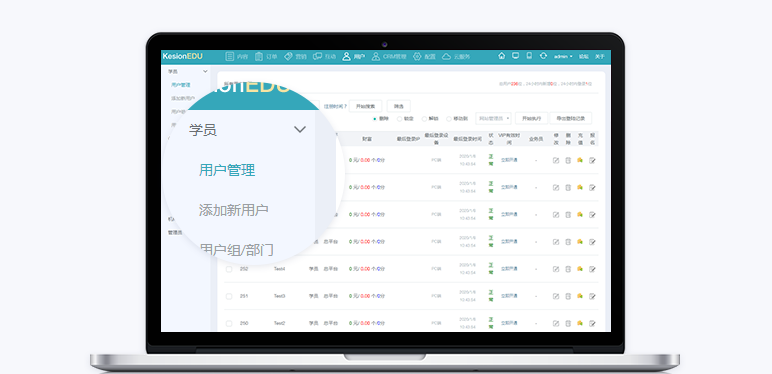772x374 pixels.
Task: Edit user 251 via pencil icon
Action: tap(556, 296)
